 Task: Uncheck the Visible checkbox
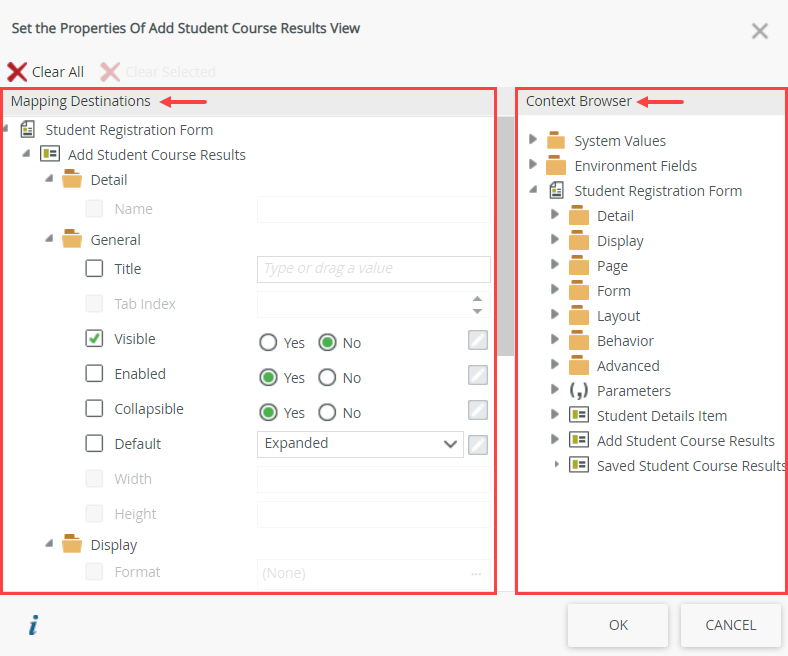94,339
